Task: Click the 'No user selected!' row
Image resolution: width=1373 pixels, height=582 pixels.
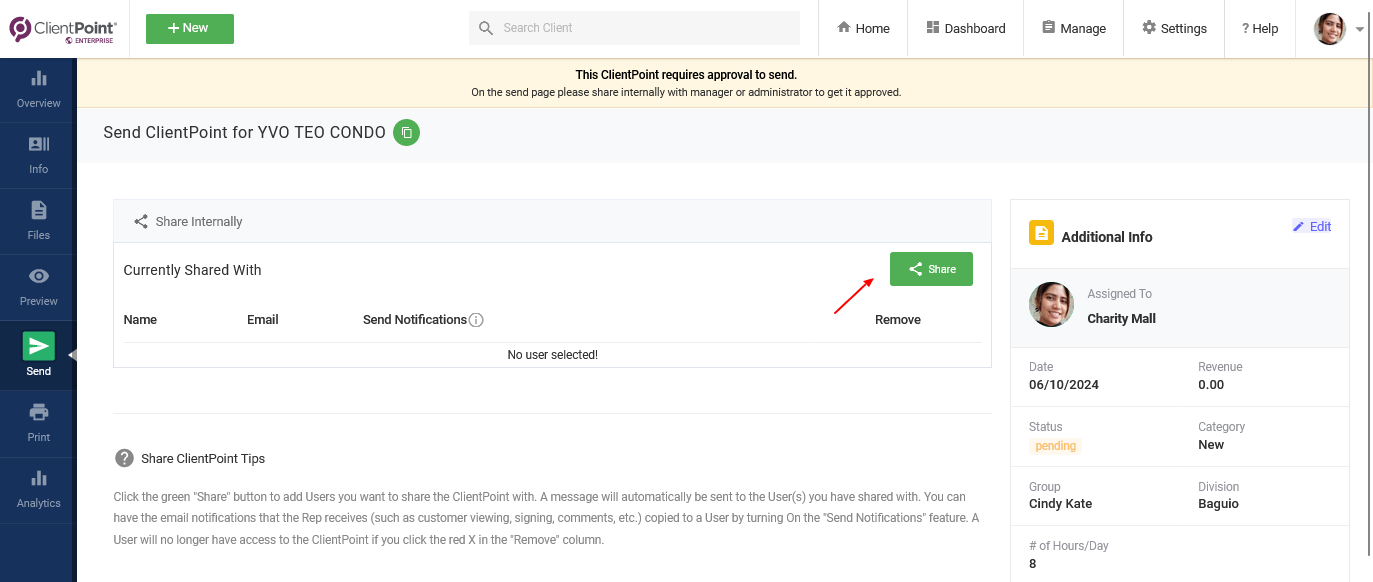Action: pos(552,355)
